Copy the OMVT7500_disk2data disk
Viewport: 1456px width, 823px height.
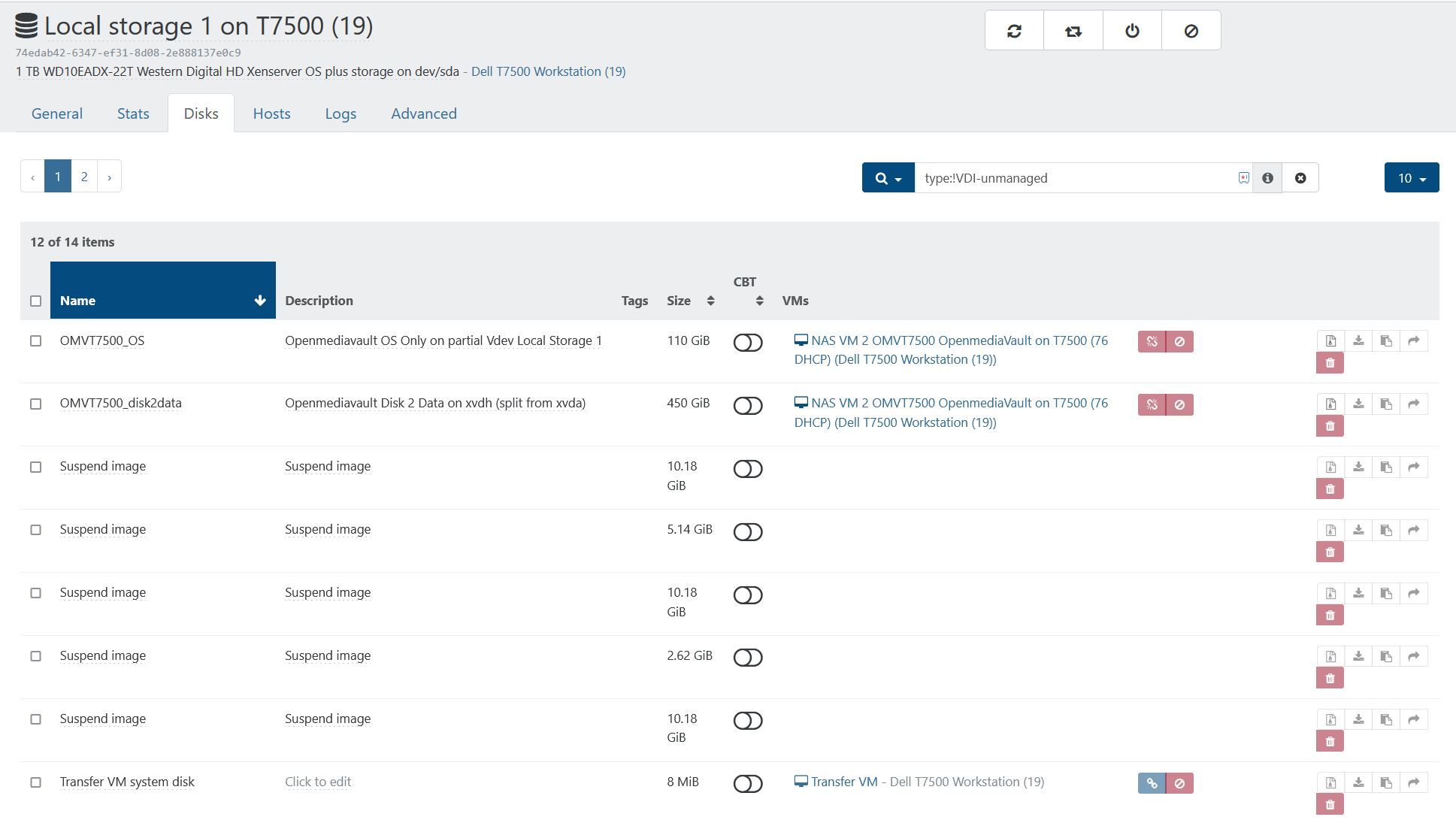coord(1386,404)
